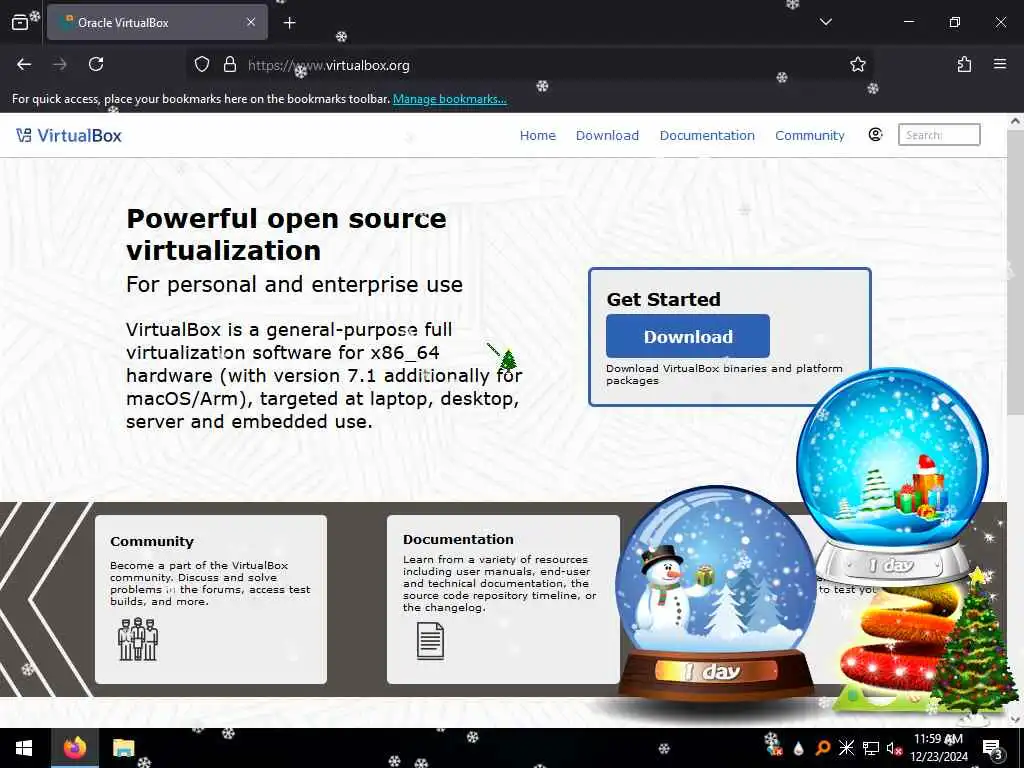The image size is (1024, 768).
Task: Open the Community navigation item
Action: pyautogui.click(x=810, y=135)
